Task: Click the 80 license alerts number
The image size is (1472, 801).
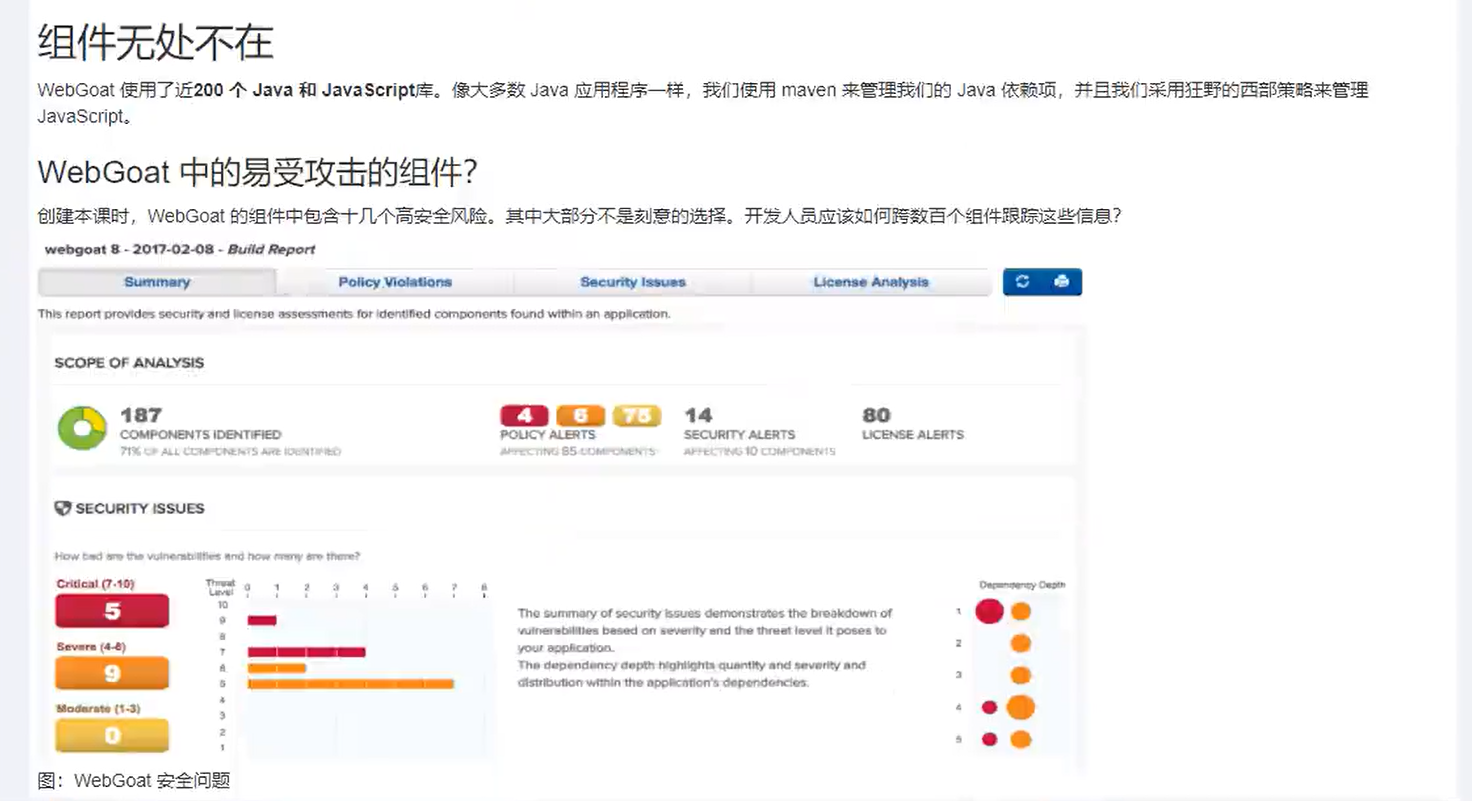Action: click(876, 415)
